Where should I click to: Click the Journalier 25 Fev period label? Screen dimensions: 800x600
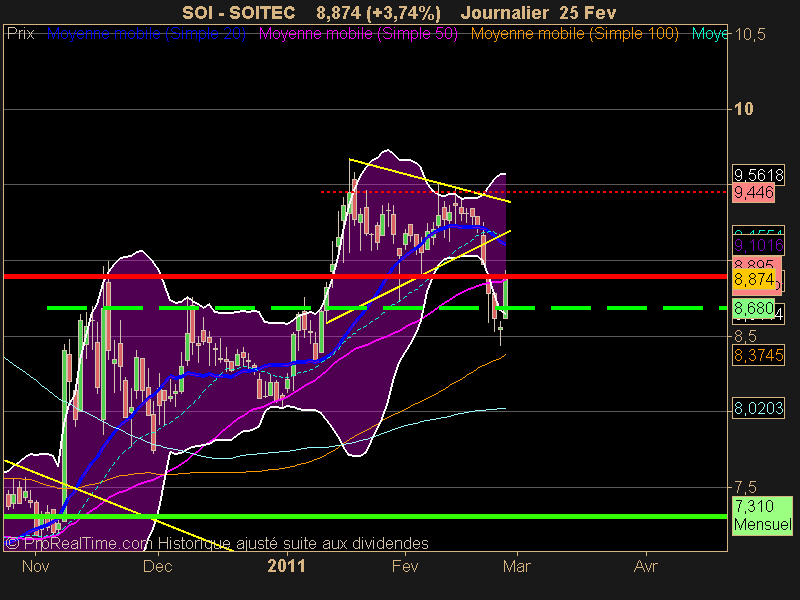coord(538,12)
